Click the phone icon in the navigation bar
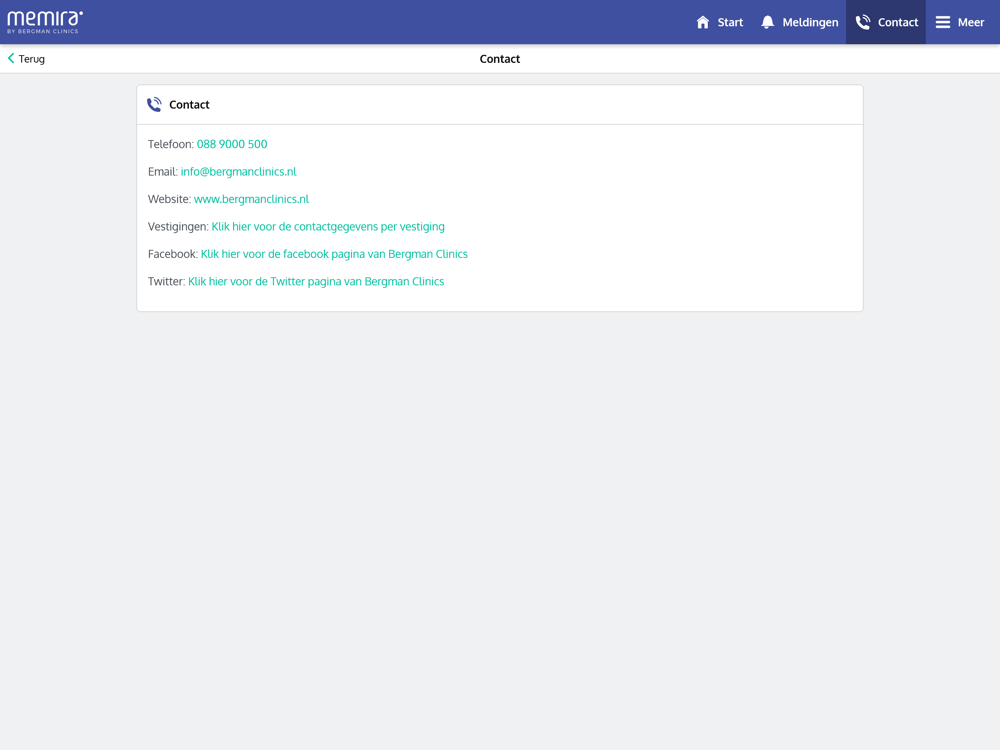1000x750 pixels. (863, 22)
